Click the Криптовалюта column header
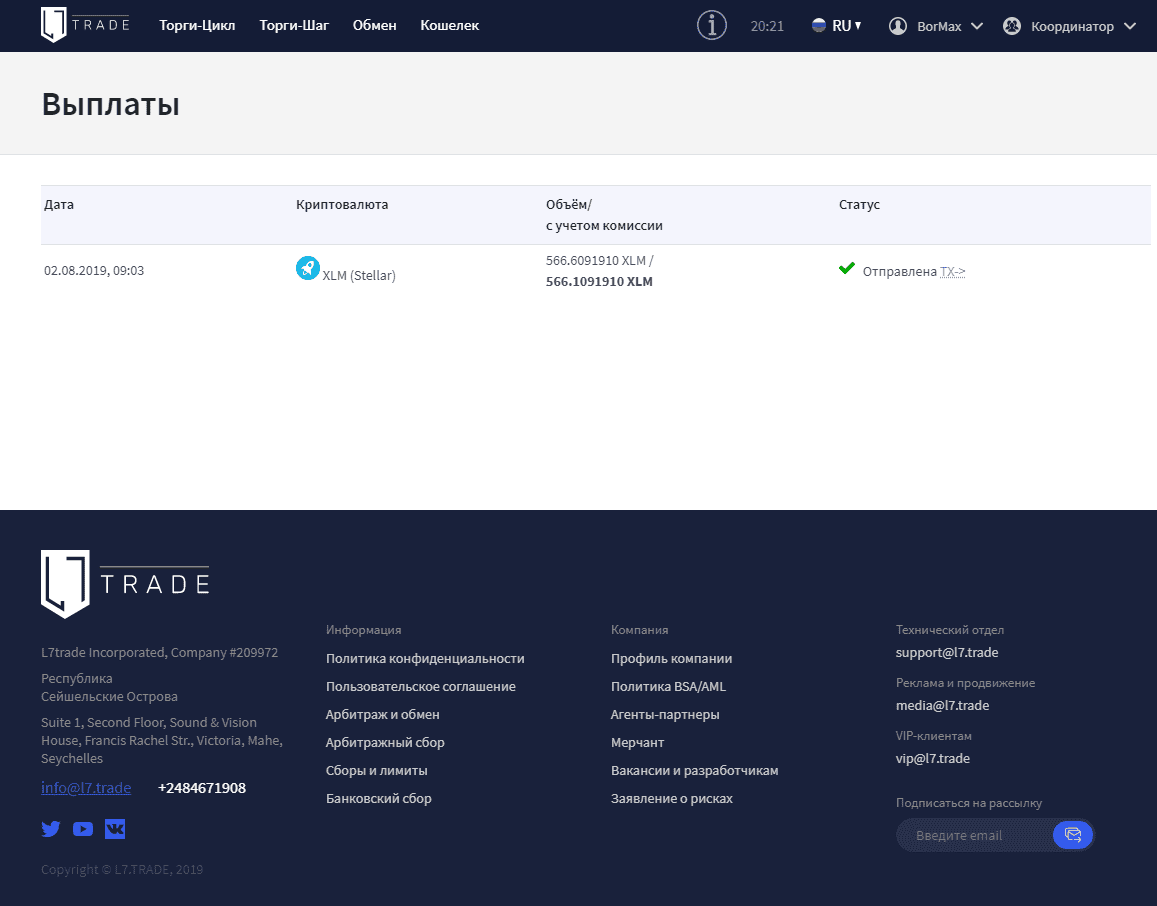The width and height of the screenshot is (1157, 906). click(342, 204)
